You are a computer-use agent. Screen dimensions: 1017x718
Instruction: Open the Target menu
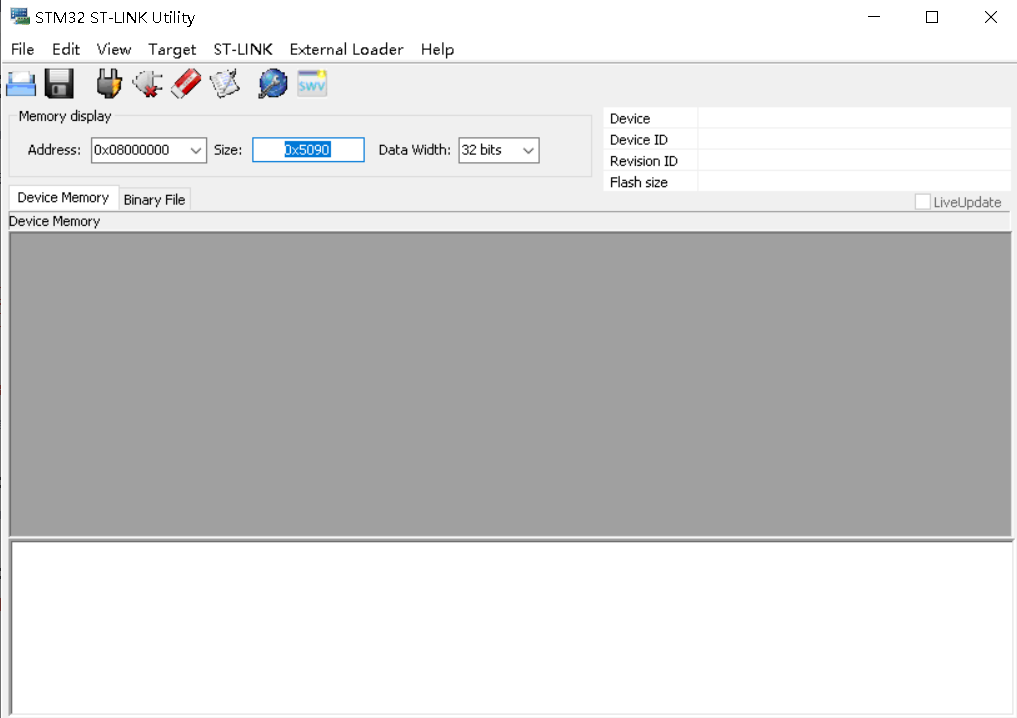(x=172, y=49)
